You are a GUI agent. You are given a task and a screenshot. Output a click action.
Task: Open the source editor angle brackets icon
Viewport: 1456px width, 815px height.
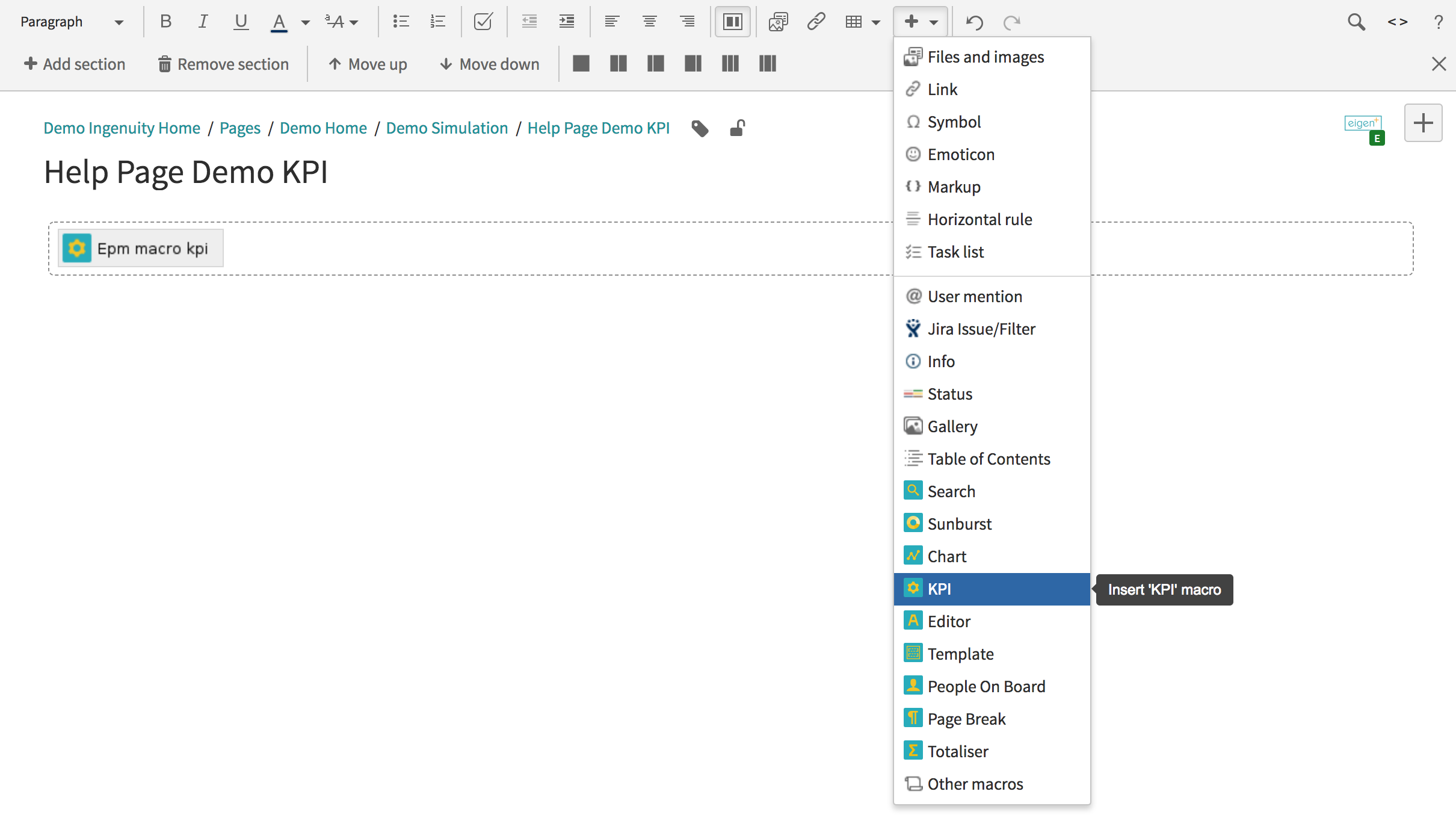(1398, 22)
